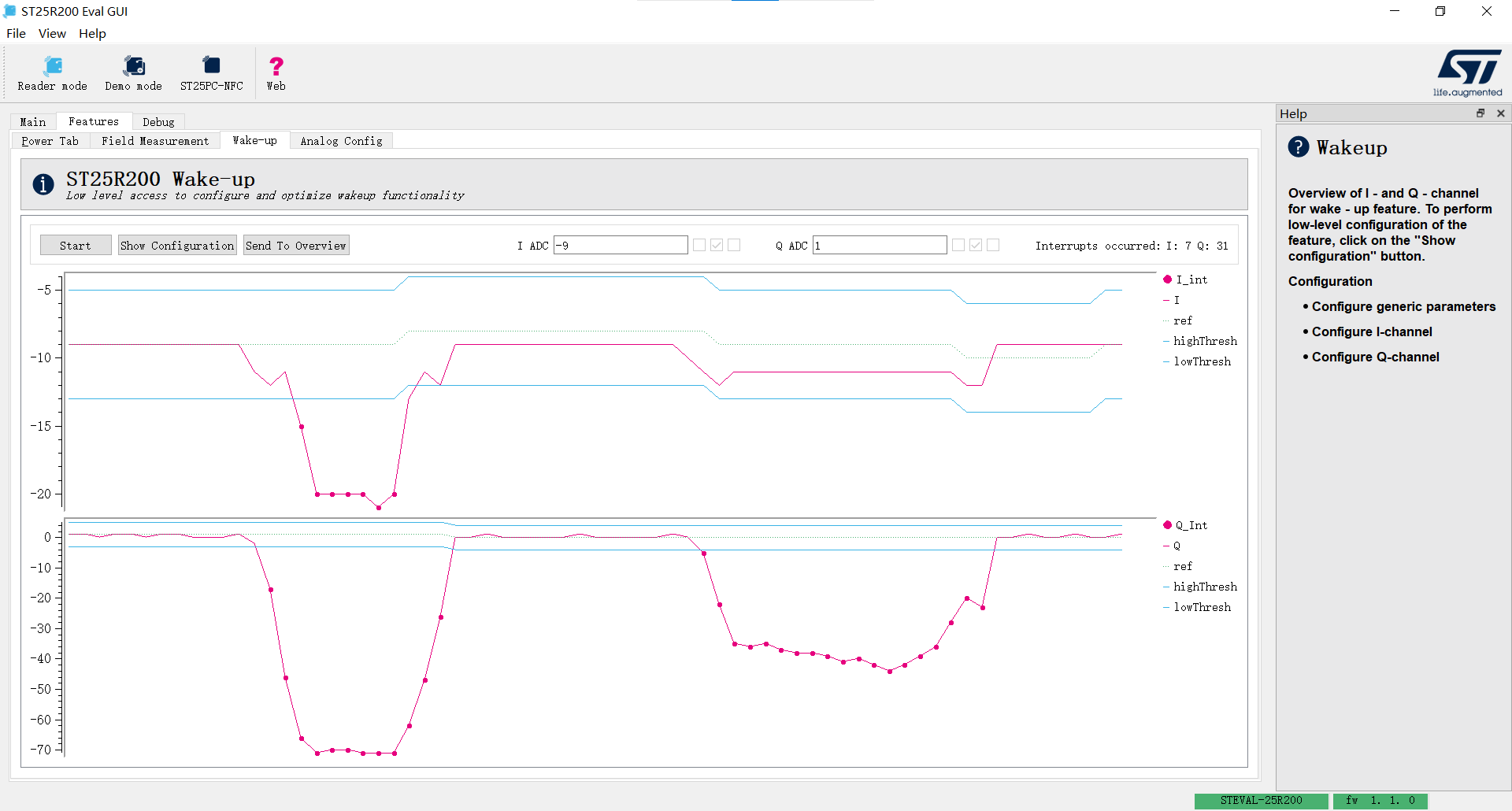Select the Field Measurement tab

pos(155,141)
